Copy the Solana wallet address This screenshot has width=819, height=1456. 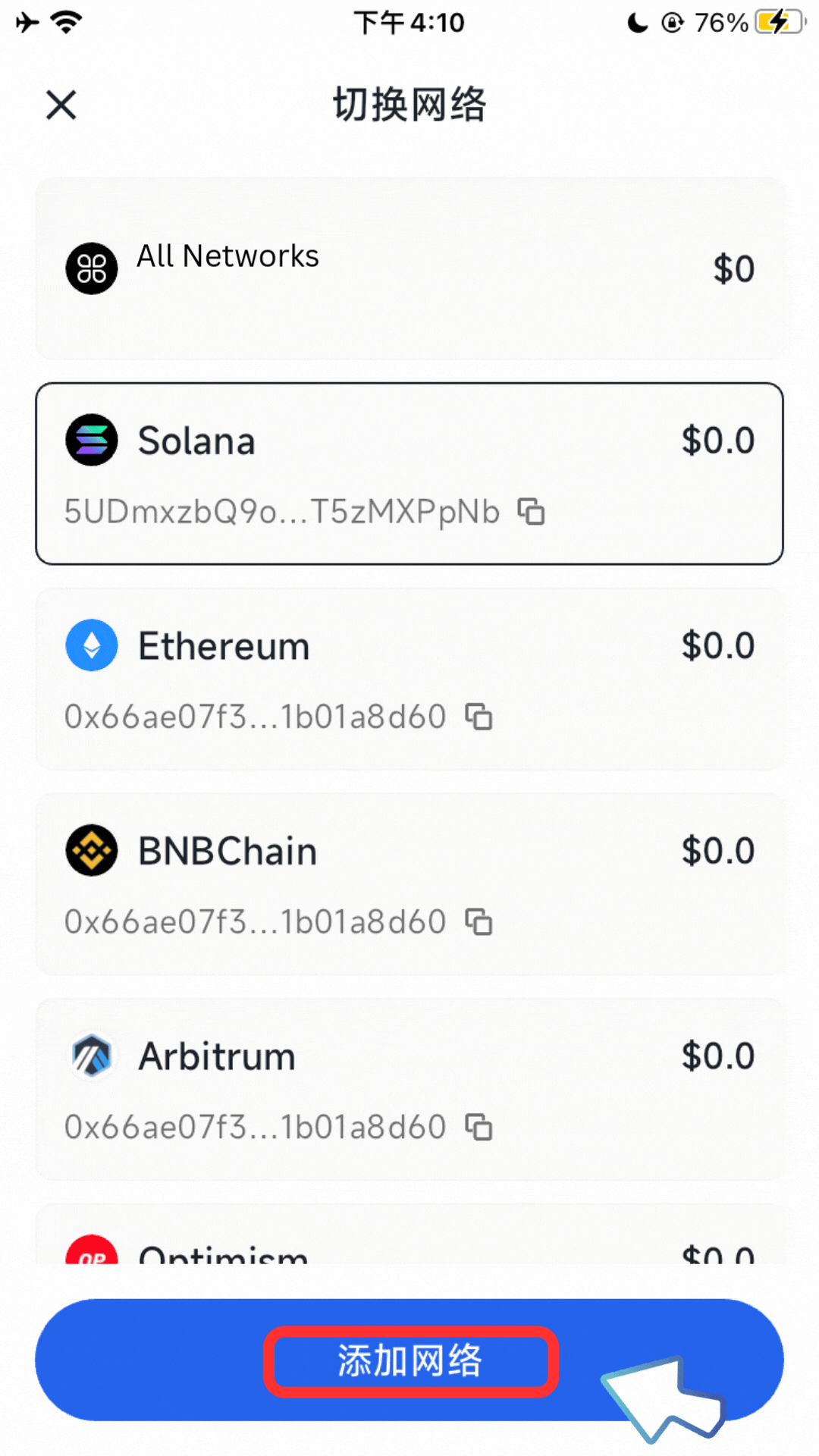point(531,512)
